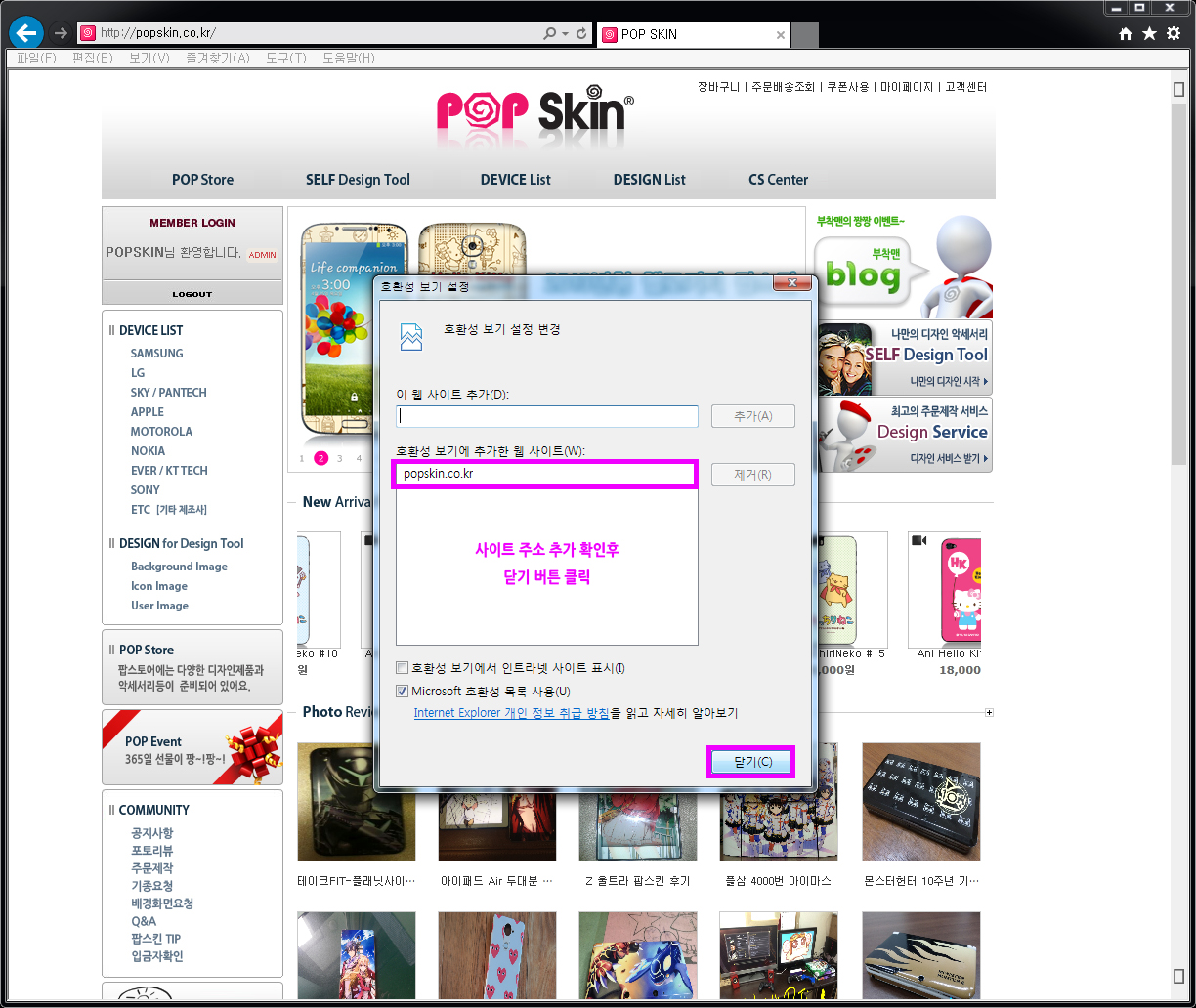Select popskin.co.kr in the website list
Viewport: 1196px width, 1008px height.
438,475
